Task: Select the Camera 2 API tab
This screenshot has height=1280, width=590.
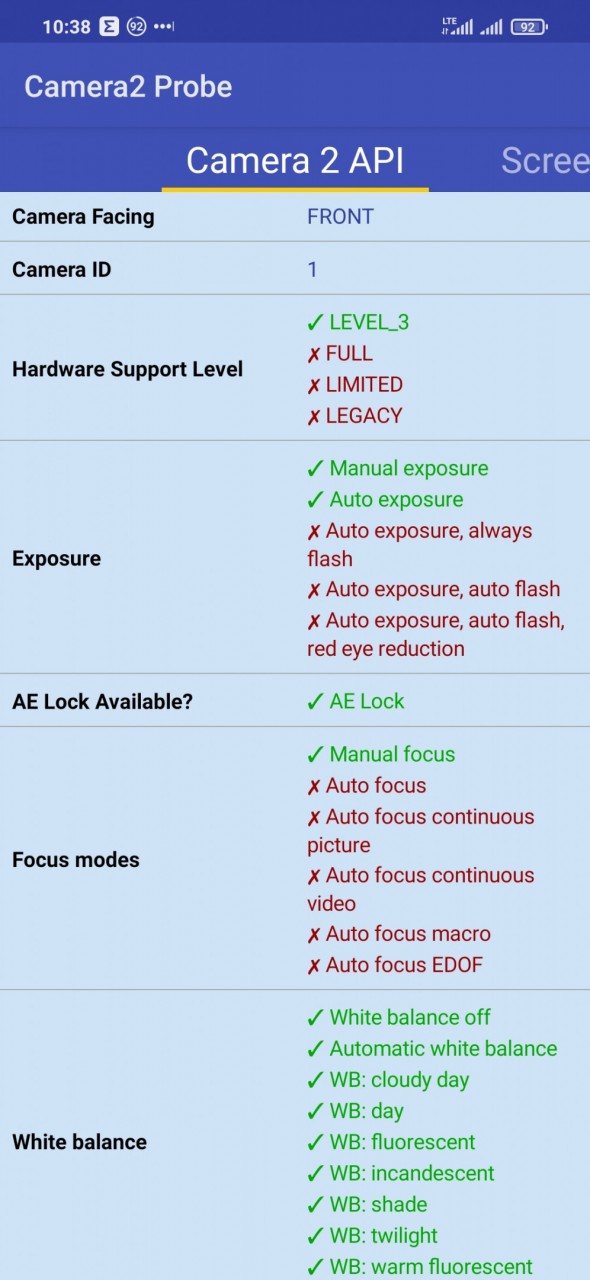Action: pyautogui.click(x=295, y=160)
